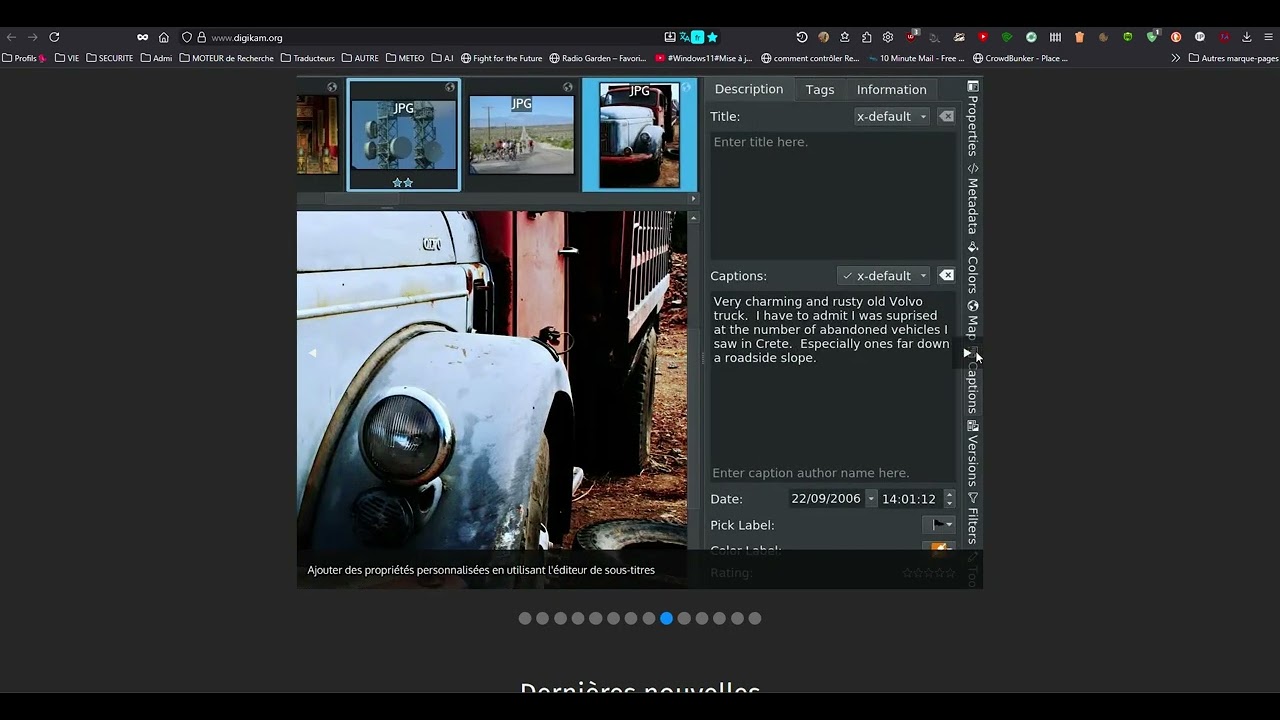Switch to the Tags tab
The width and height of the screenshot is (1280, 720).
pyautogui.click(x=820, y=89)
